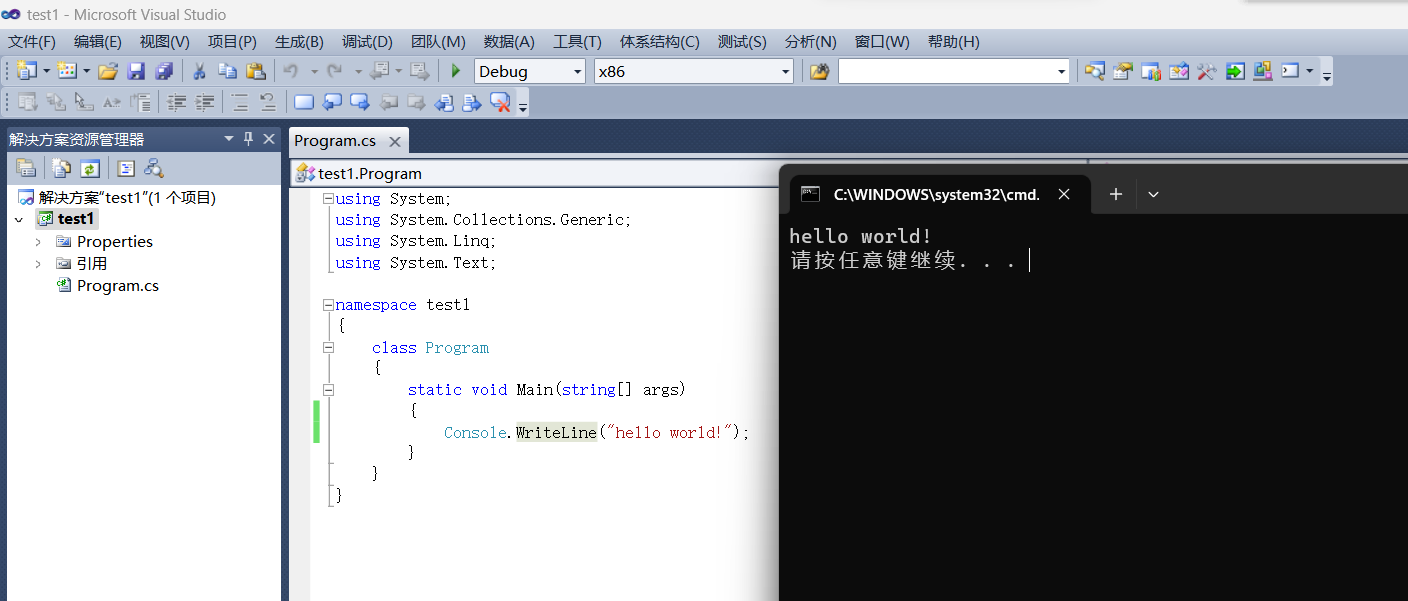Click the Add New Item toolbar icon
The height and width of the screenshot is (601, 1408).
coord(67,71)
